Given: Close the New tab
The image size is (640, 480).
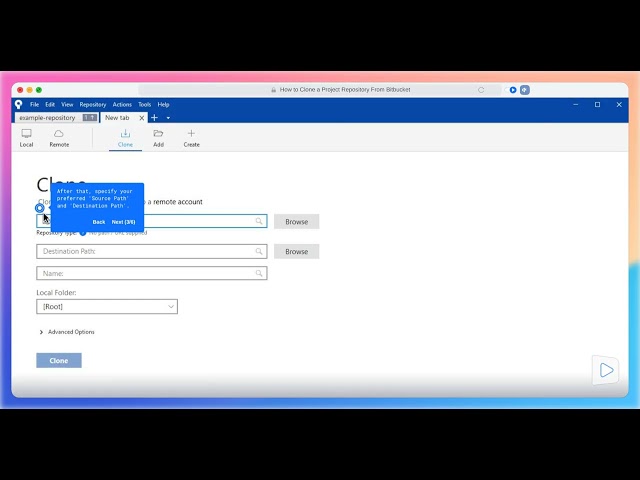Looking at the screenshot, I should coord(142,118).
